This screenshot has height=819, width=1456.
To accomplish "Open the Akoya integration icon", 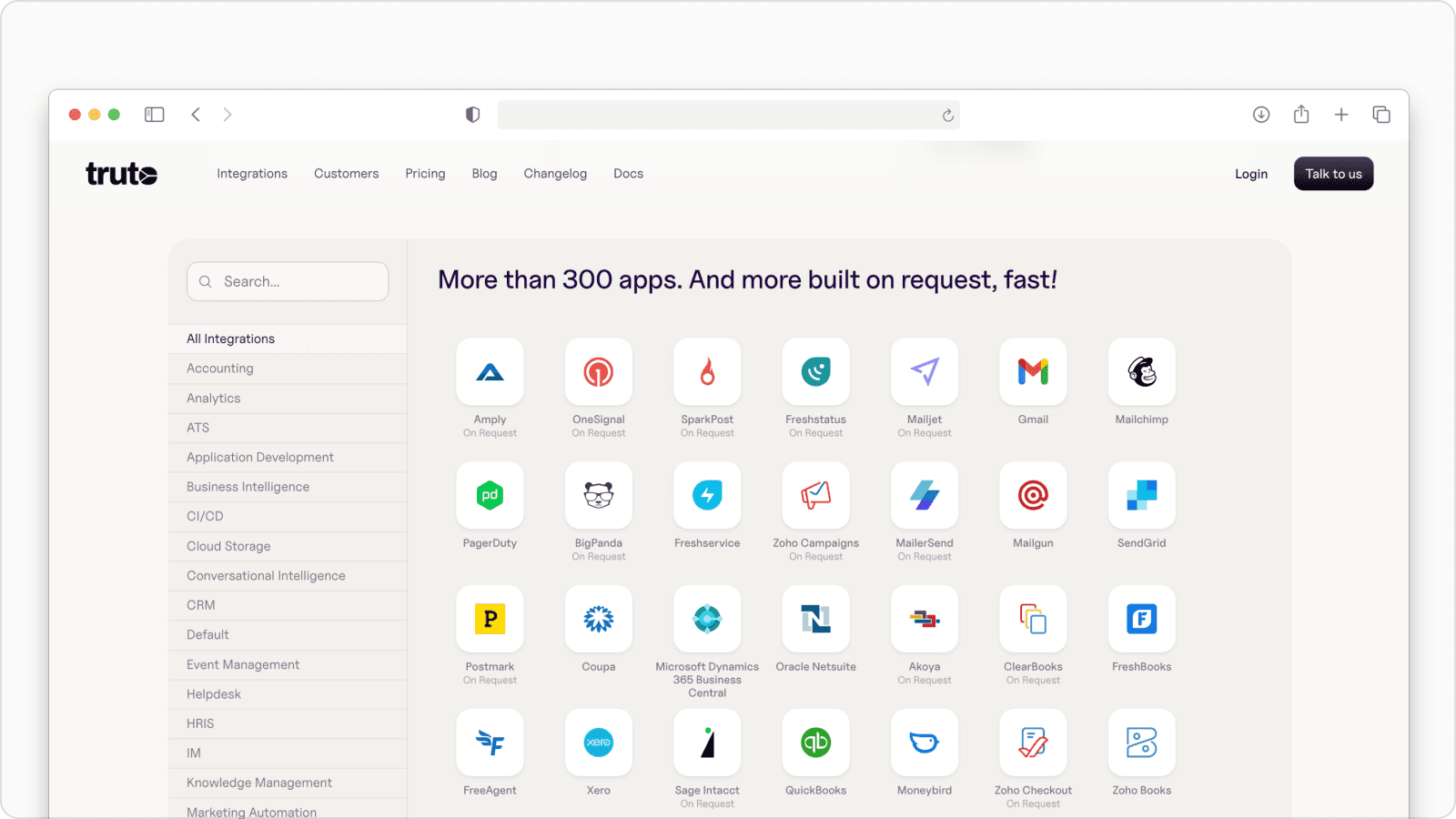I will click(x=925, y=619).
